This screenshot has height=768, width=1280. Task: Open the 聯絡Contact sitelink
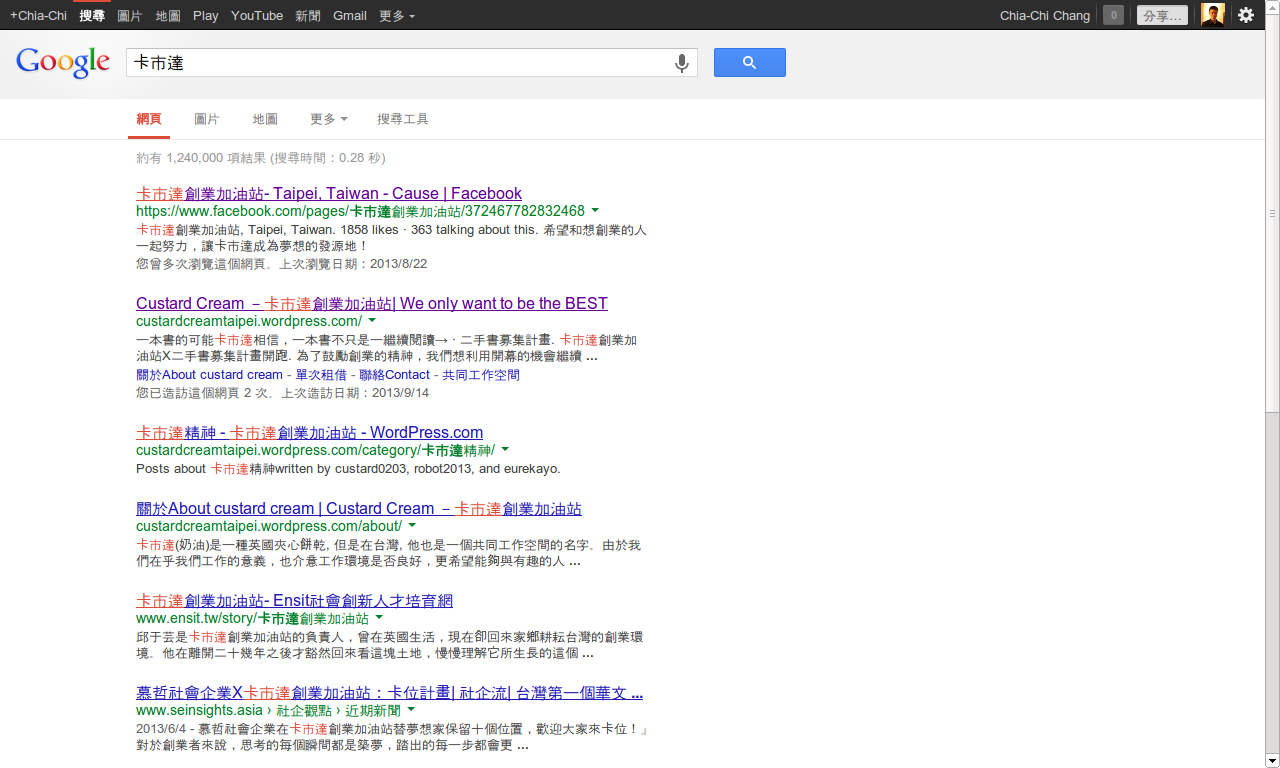pyautogui.click(x=394, y=375)
